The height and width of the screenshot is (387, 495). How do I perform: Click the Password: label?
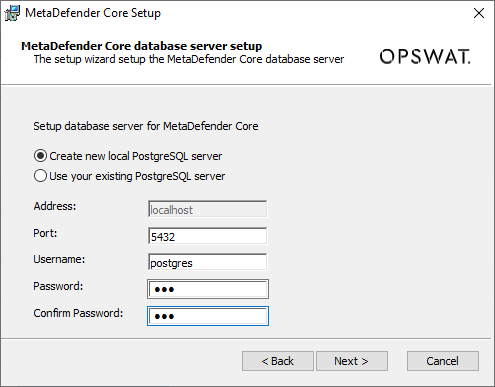click(x=58, y=286)
